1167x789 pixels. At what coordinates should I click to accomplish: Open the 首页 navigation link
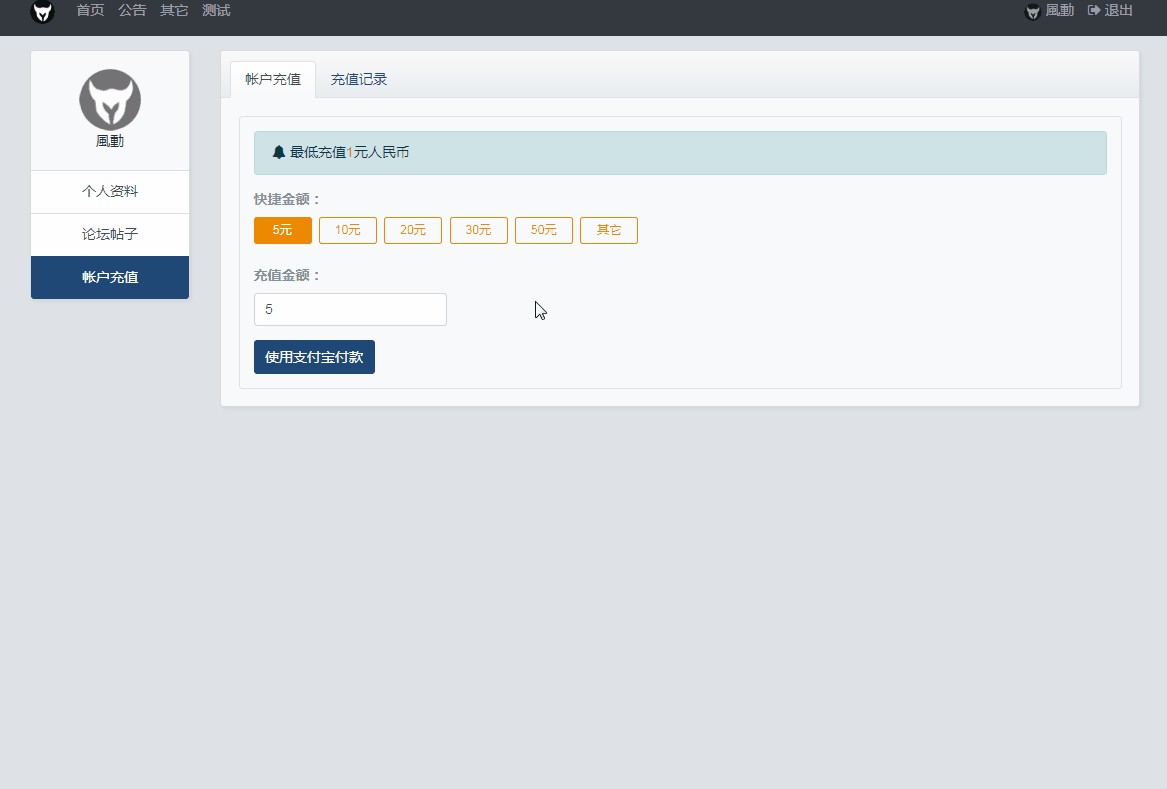coord(90,10)
